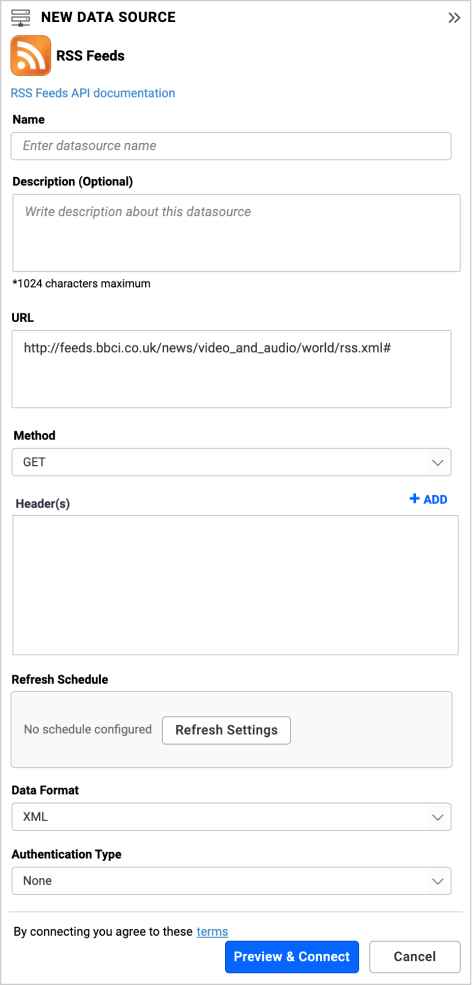The image size is (472, 985).
Task: Cancel the new data source
Action: (x=414, y=957)
